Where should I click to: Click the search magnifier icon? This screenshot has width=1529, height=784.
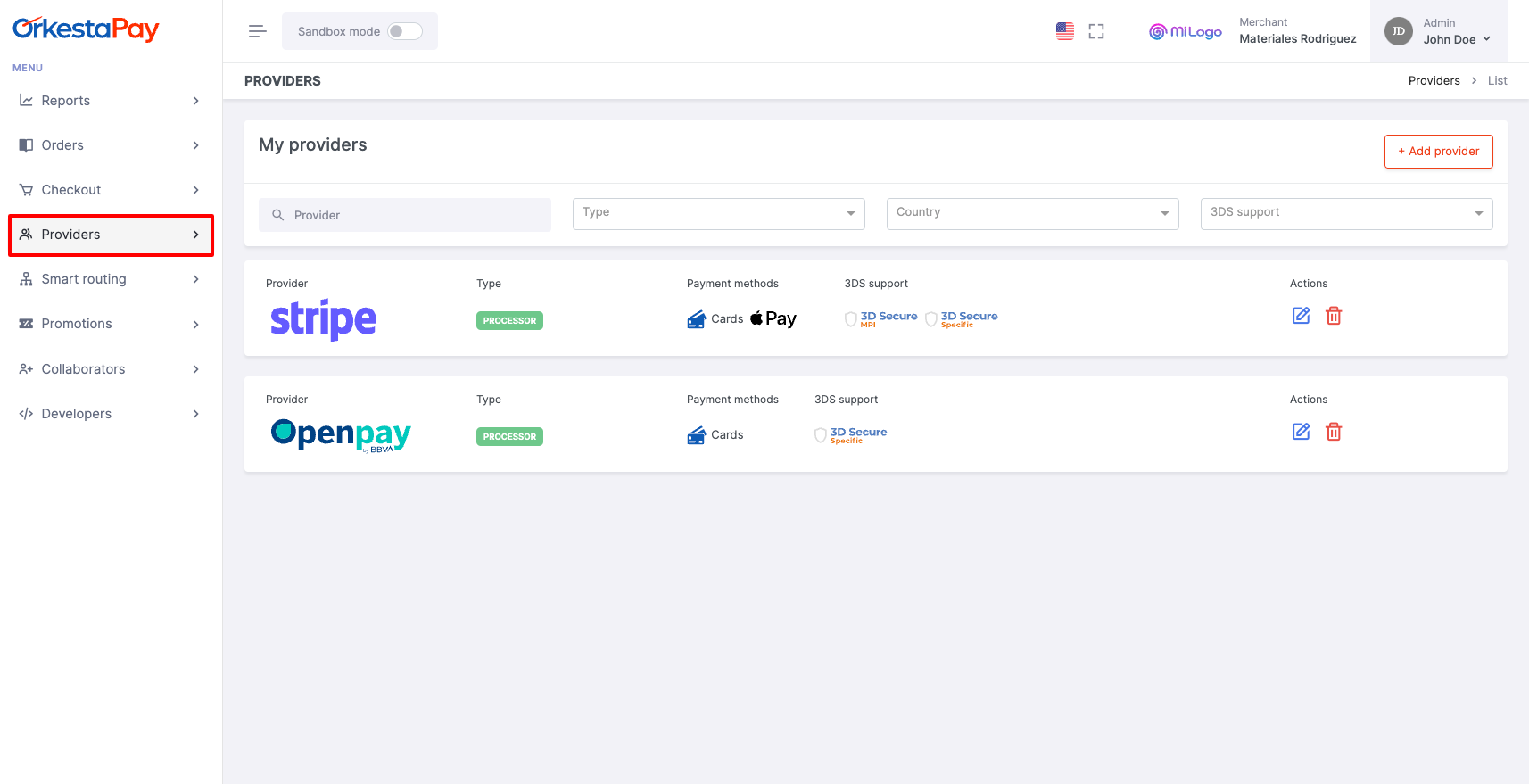click(278, 215)
